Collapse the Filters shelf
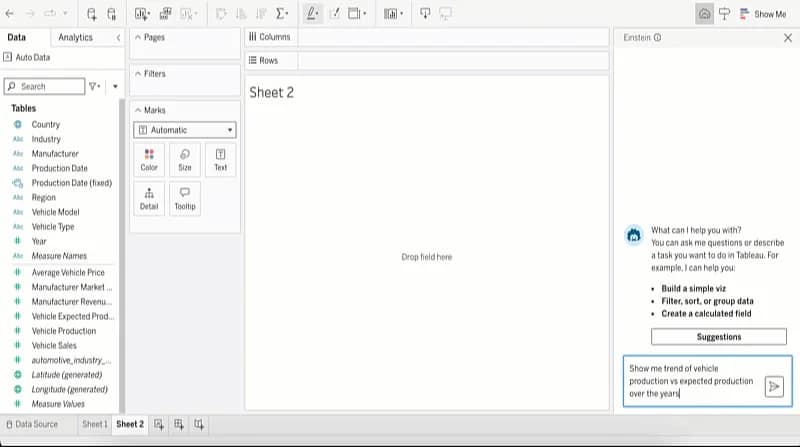 coord(137,74)
